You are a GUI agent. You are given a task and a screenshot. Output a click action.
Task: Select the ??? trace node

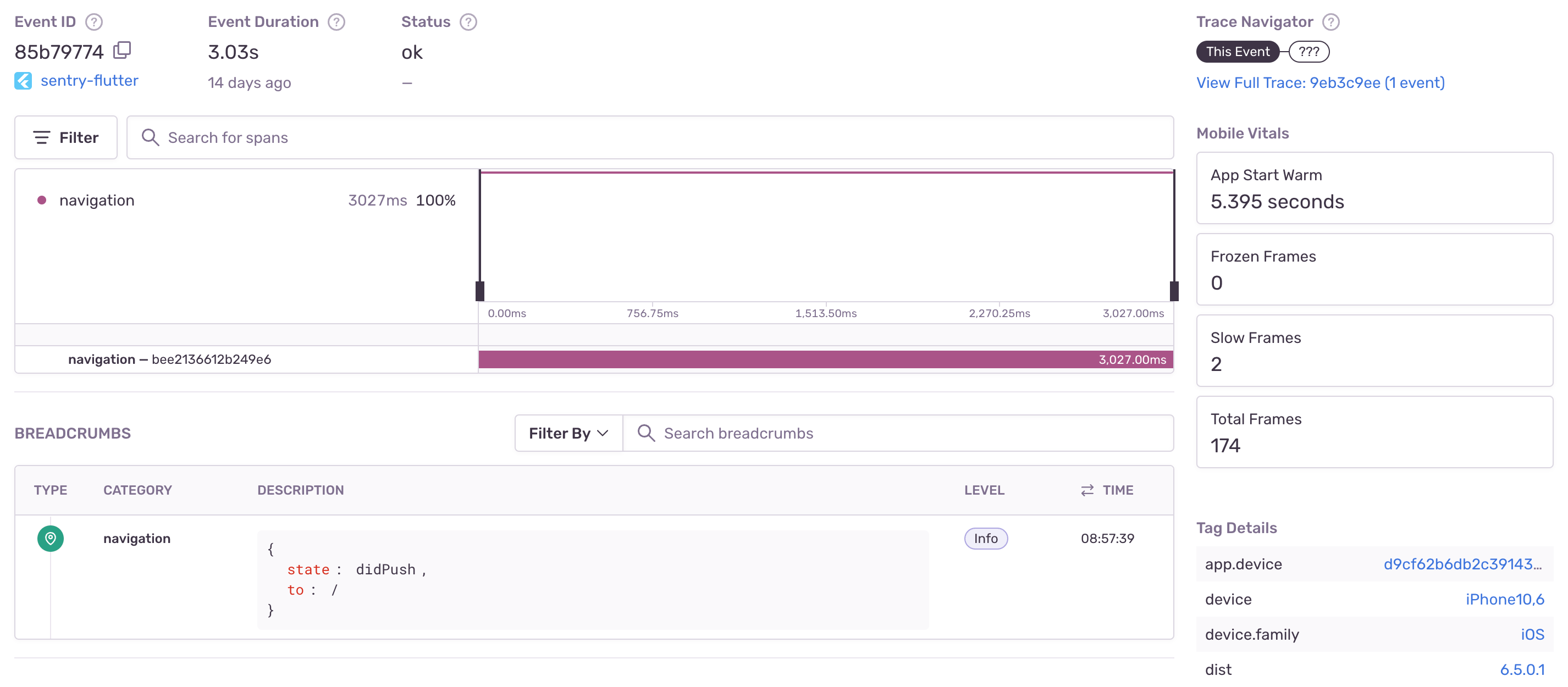1308,52
